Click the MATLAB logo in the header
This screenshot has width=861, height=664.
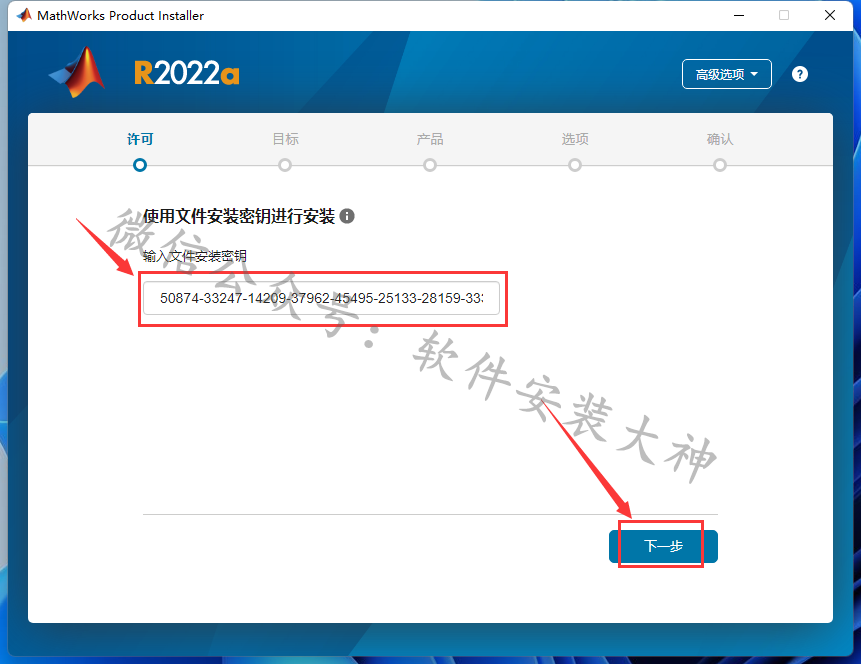[77, 72]
